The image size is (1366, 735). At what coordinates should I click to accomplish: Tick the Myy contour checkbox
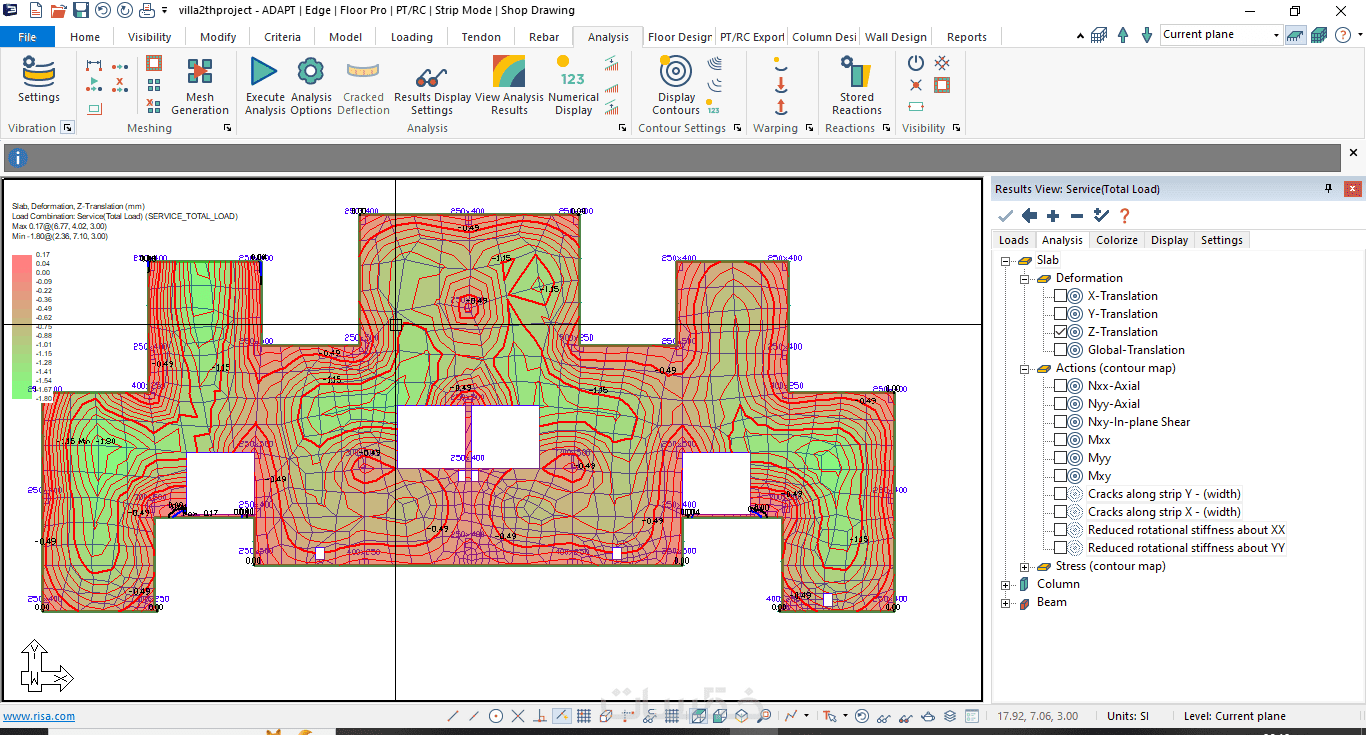tap(1060, 458)
